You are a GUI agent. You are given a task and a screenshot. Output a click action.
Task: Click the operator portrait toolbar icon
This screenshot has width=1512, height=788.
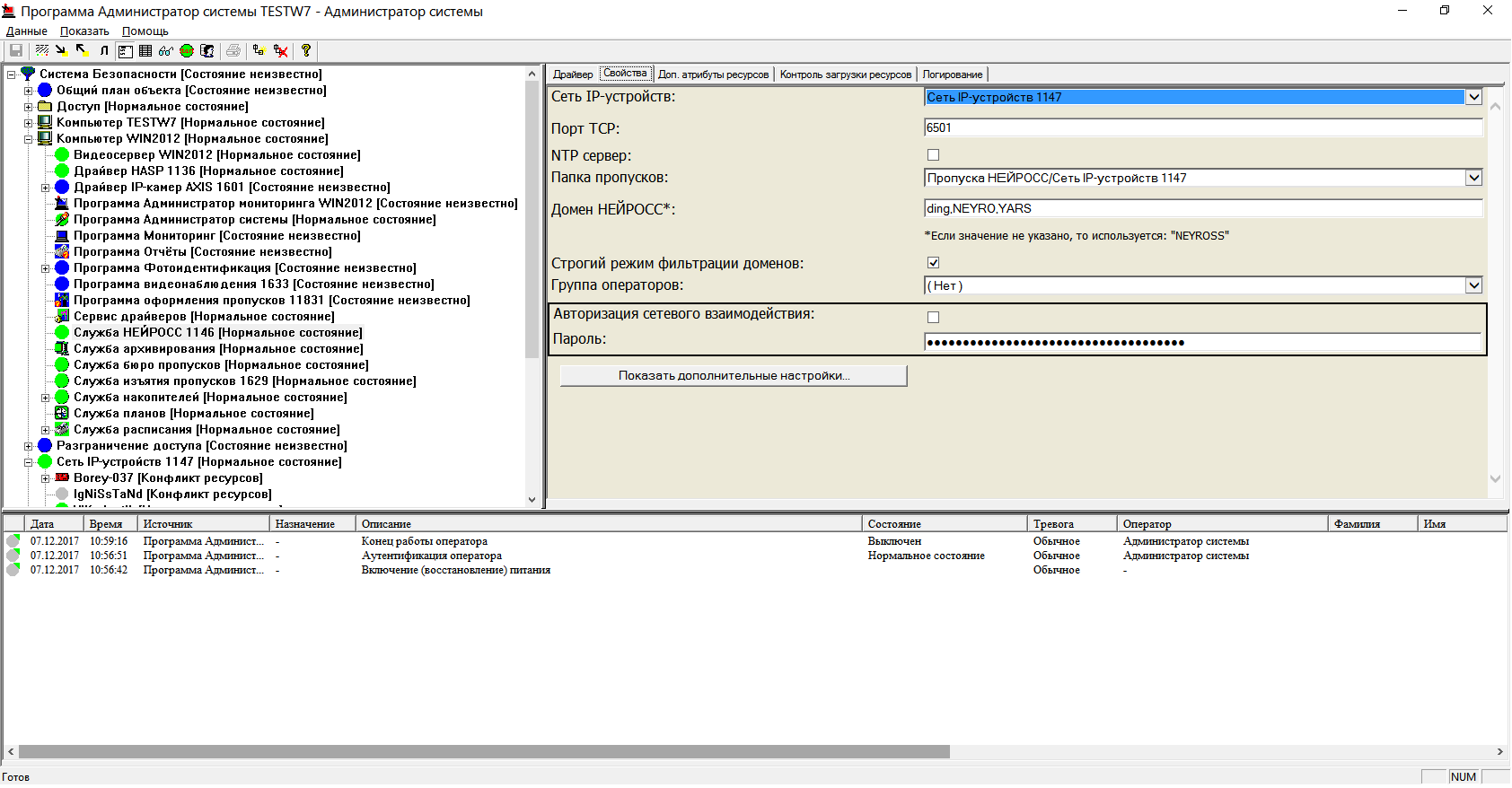click(207, 51)
